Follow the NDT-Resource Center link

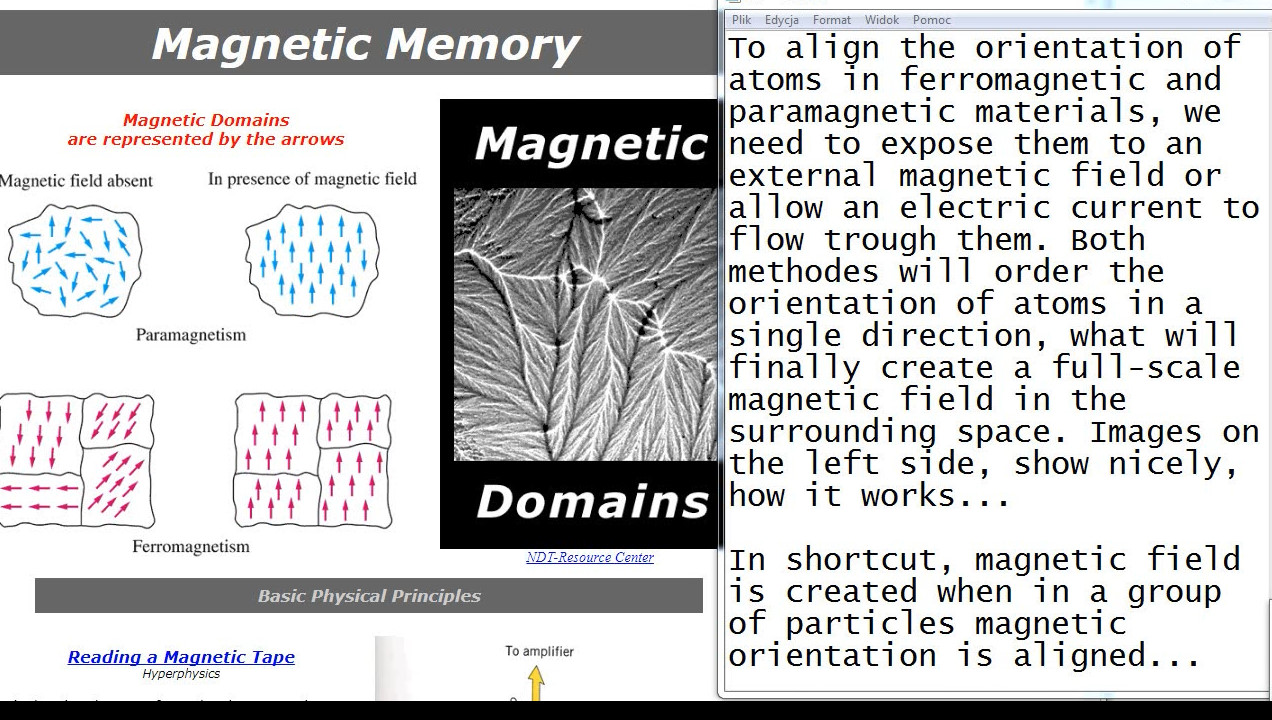pyautogui.click(x=589, y=558)
